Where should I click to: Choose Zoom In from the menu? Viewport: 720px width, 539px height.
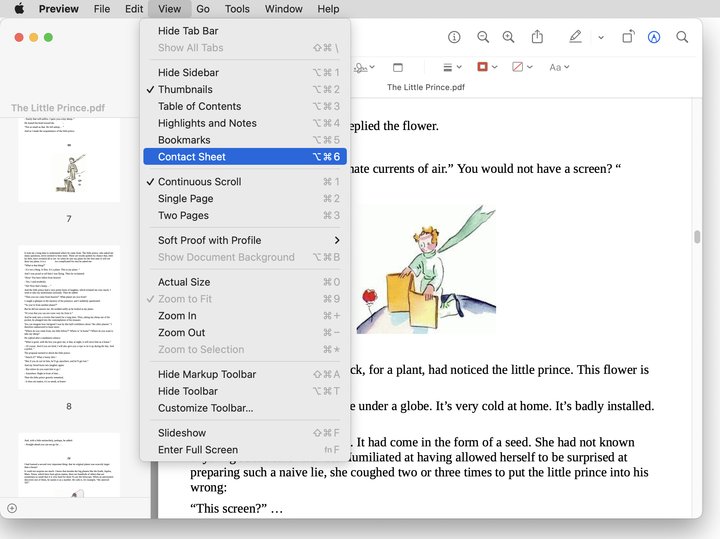(245, 316)
